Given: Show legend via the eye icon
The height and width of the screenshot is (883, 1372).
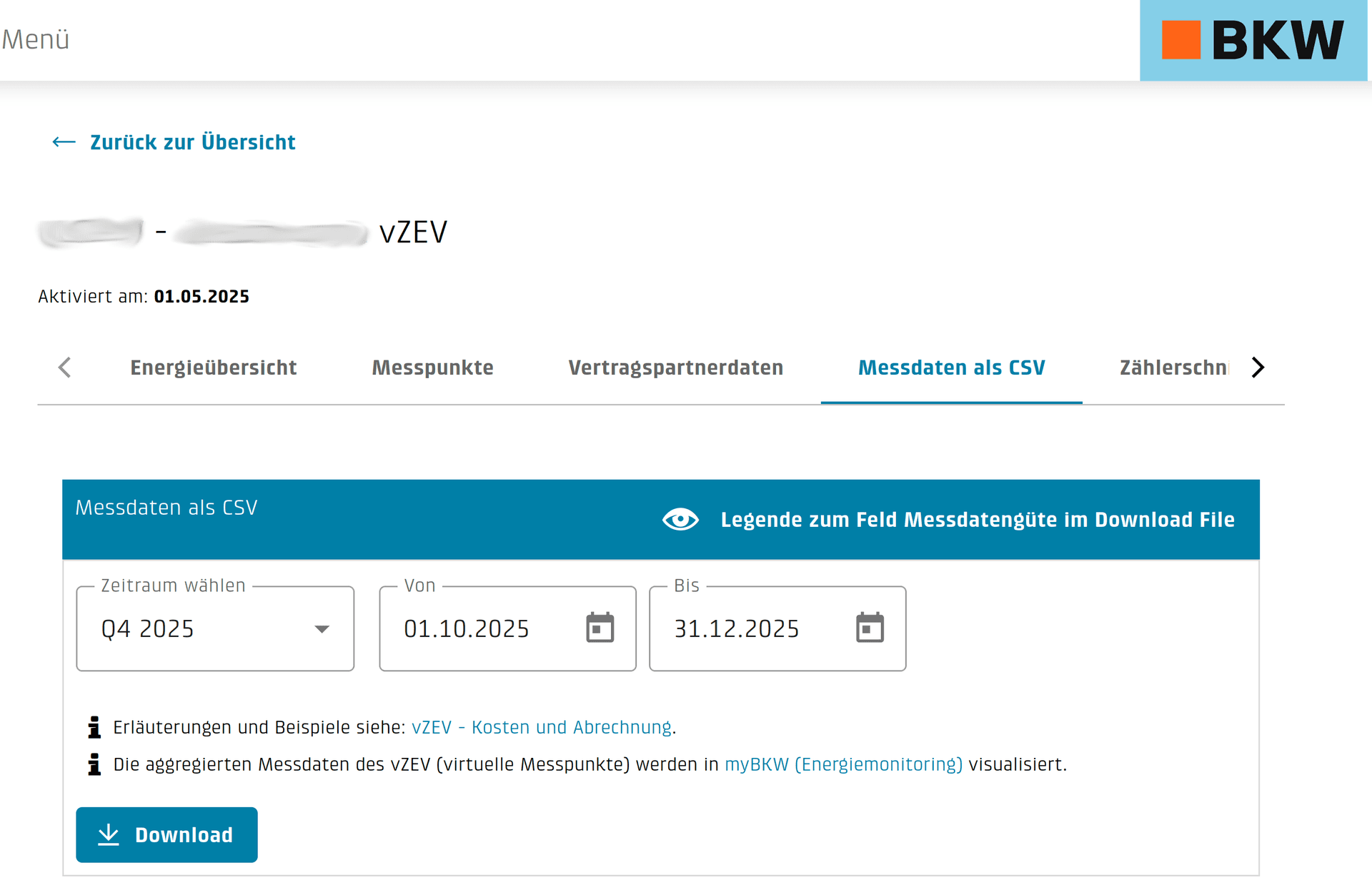Looking at the screenshot, I should 680,519.
